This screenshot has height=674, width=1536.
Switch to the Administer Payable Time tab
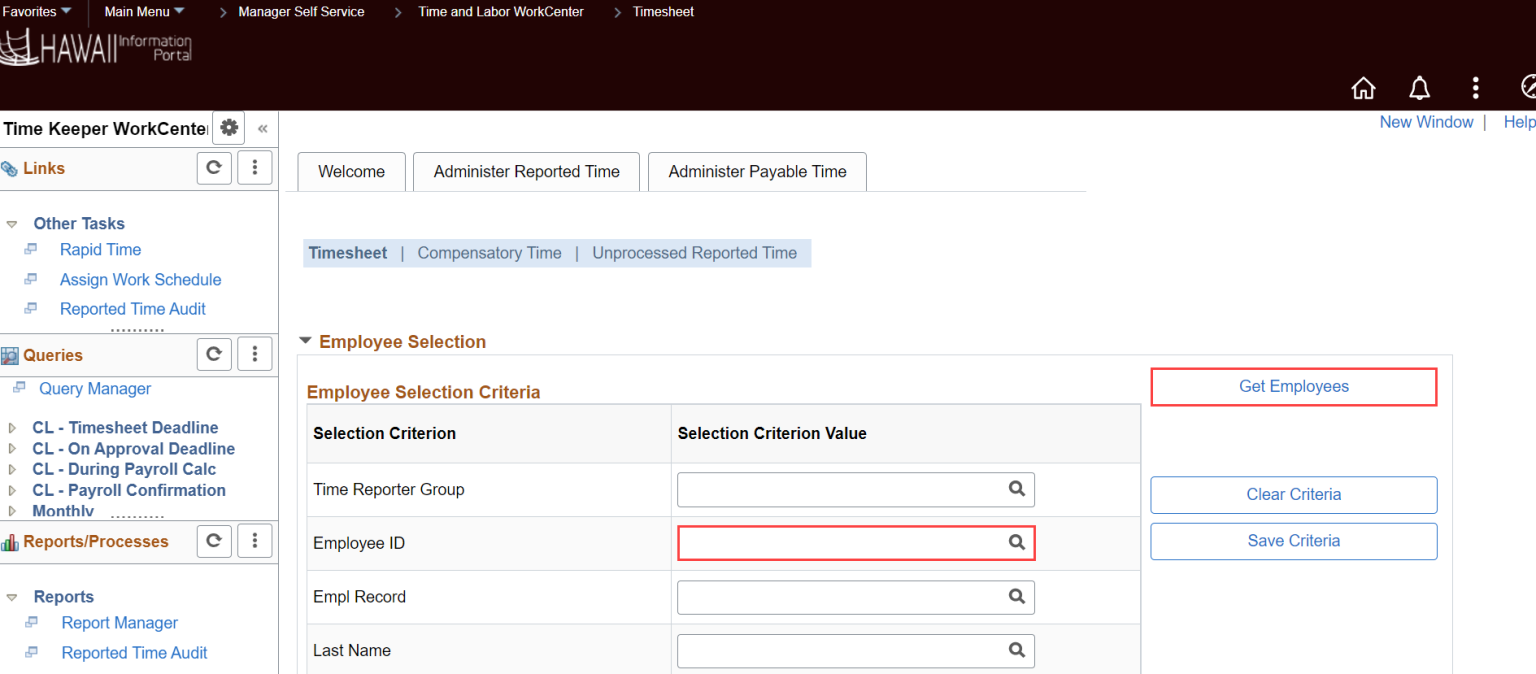tap(757, 171)
